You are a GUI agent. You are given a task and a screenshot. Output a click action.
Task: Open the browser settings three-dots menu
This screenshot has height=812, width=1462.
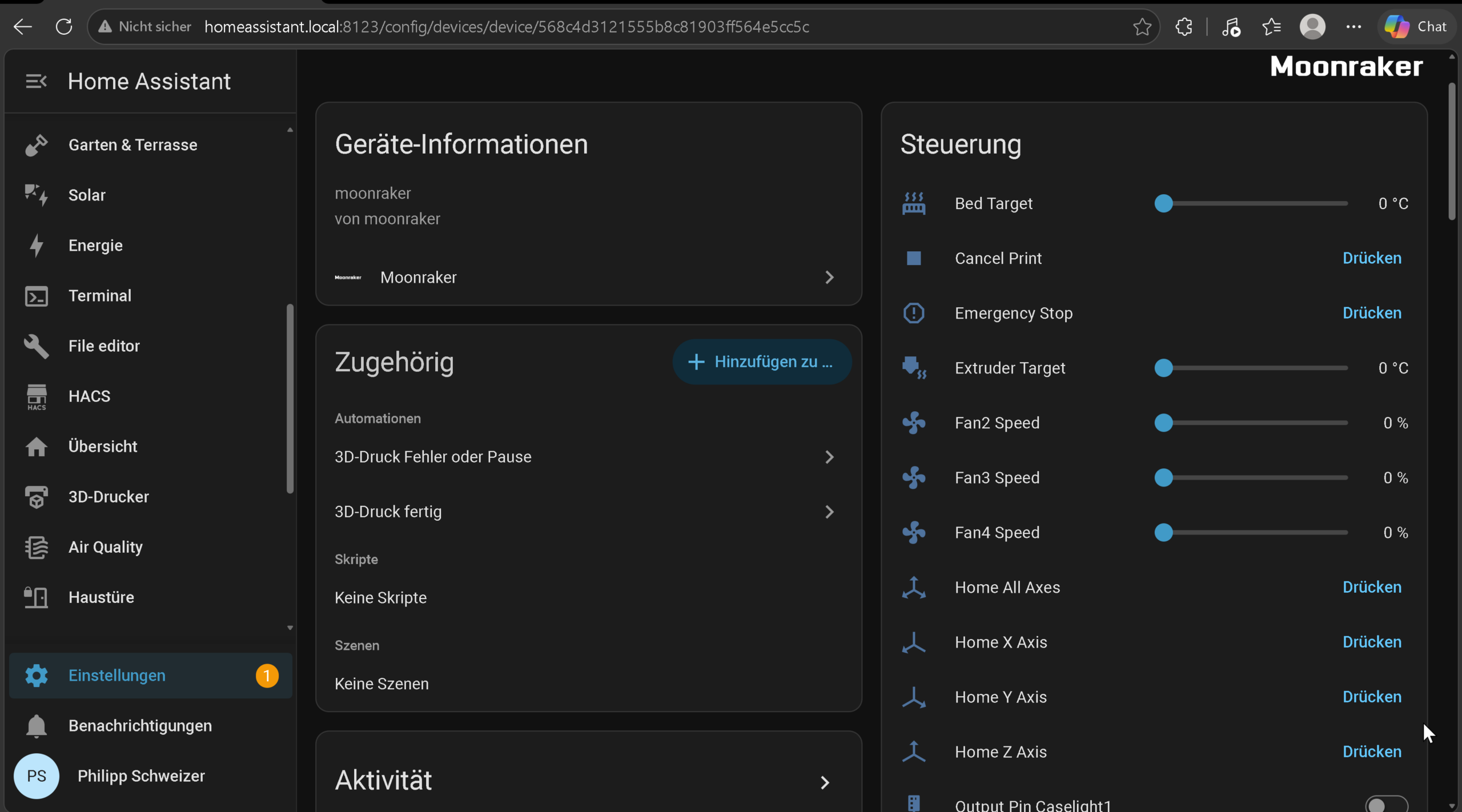(1353, 26)
